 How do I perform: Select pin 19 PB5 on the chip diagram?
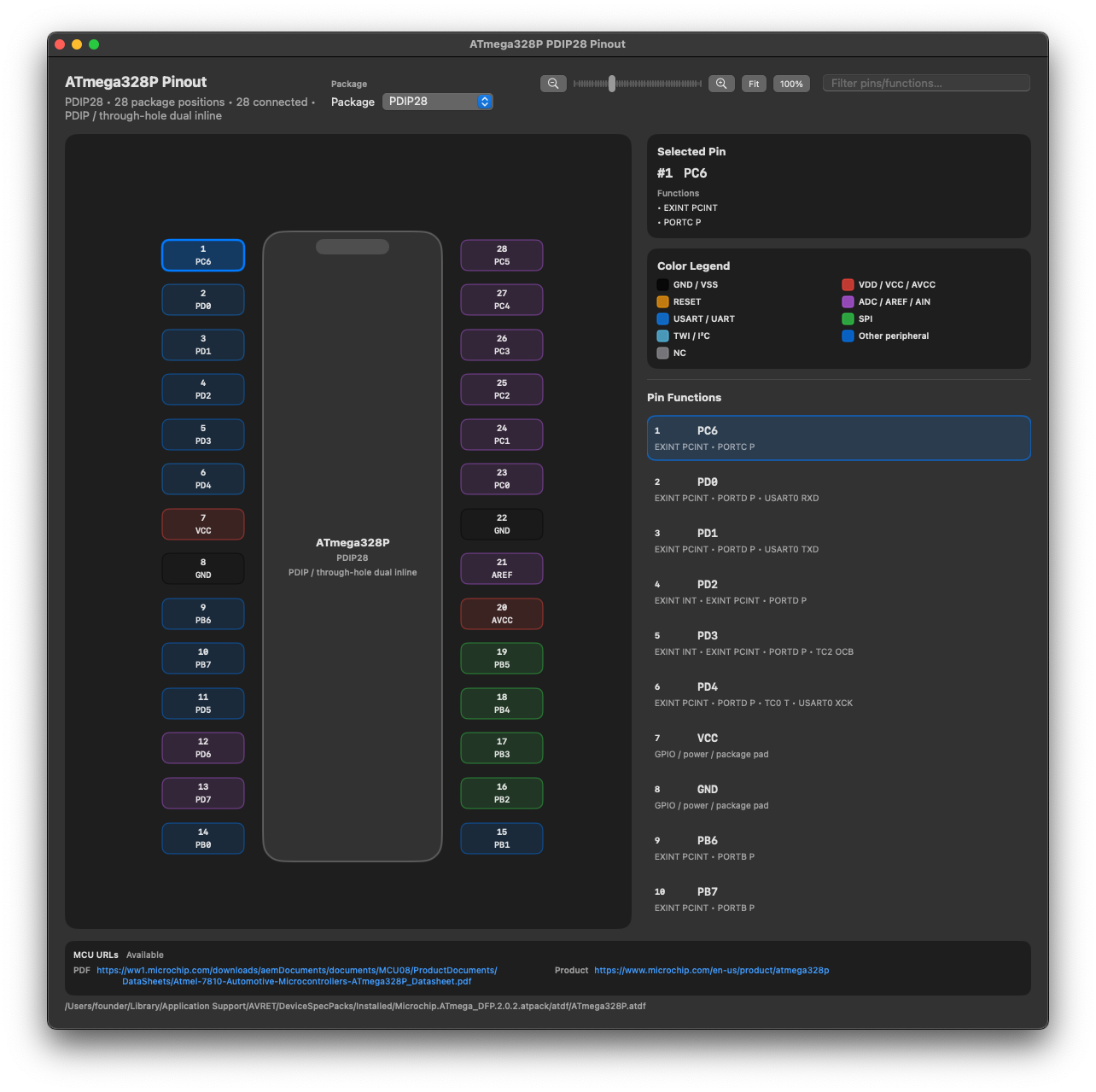tap(502, 658)
